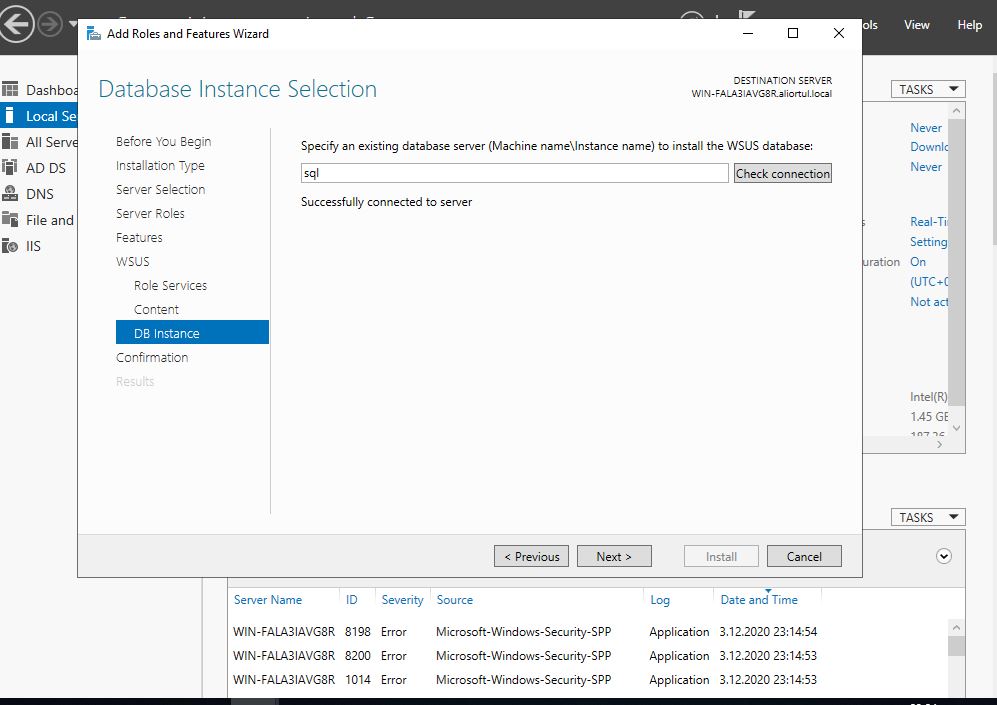Open the Help menu

click(969, 25)
